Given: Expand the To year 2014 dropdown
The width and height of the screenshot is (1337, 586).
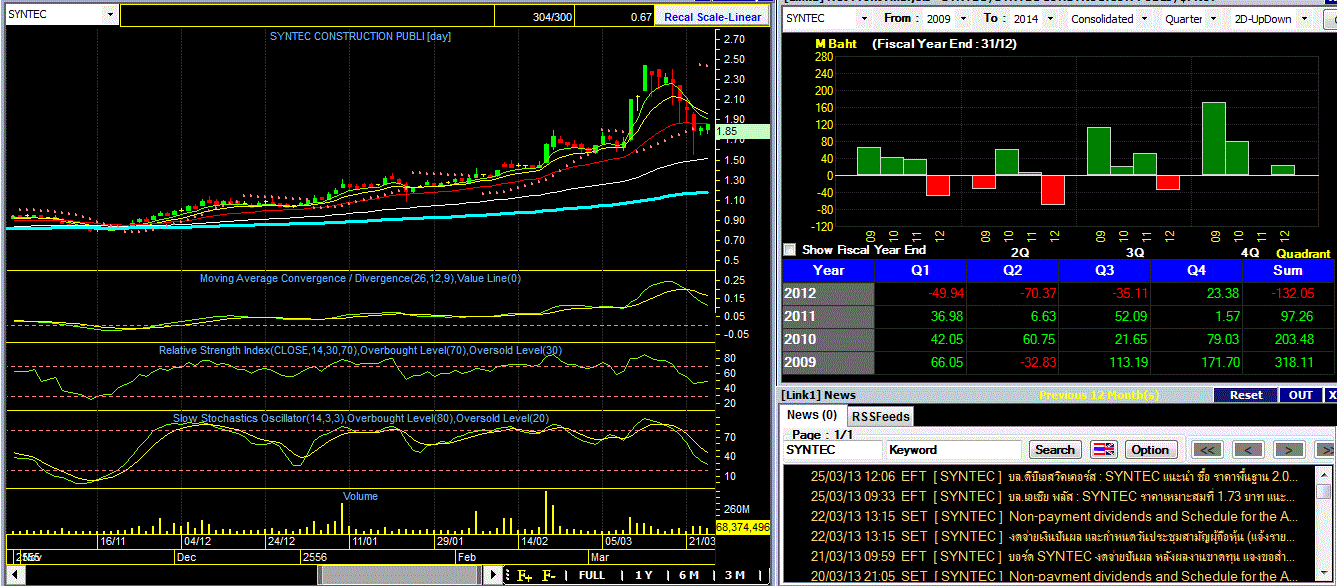Looking at the screenshot, I should [1052, 18].
